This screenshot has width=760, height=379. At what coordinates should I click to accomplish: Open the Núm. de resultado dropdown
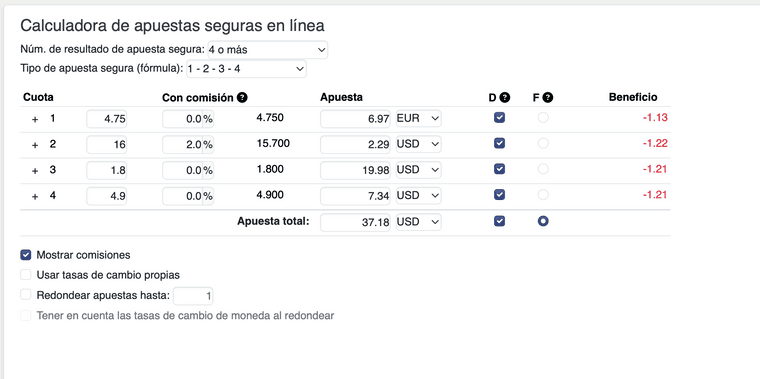(x=268, y=50)
